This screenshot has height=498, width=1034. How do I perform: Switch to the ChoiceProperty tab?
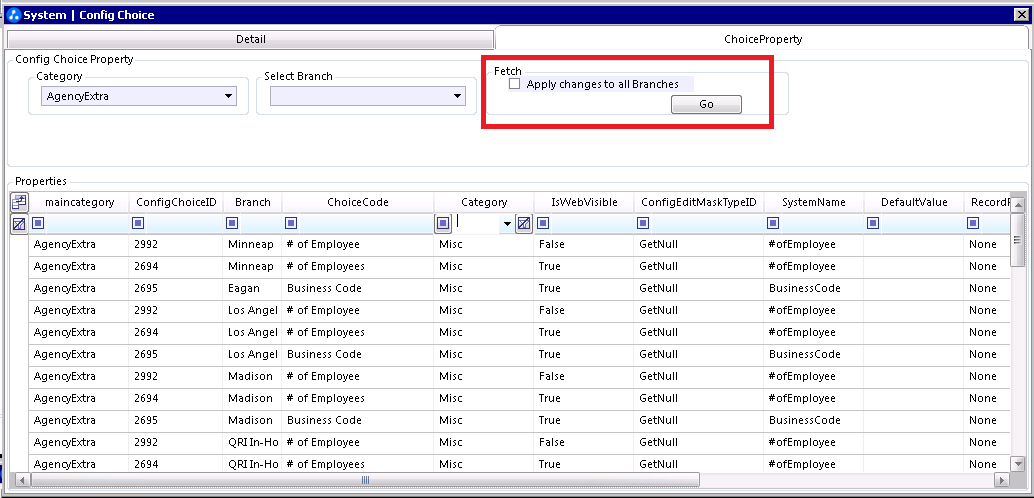tap(763, 39)
